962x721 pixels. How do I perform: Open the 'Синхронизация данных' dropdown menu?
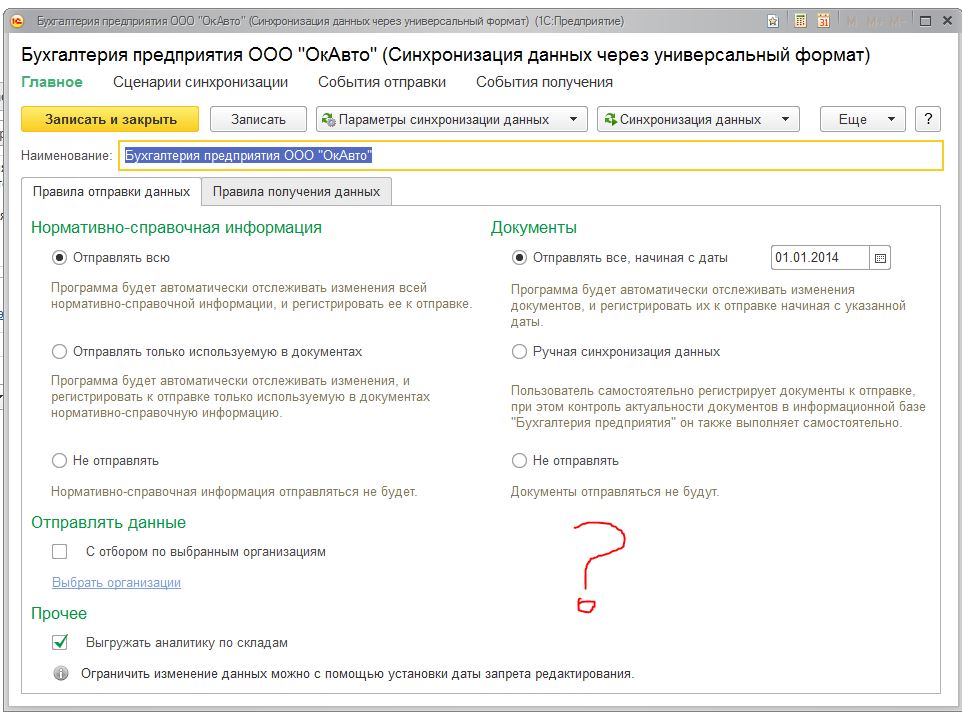tap(698, 119)
